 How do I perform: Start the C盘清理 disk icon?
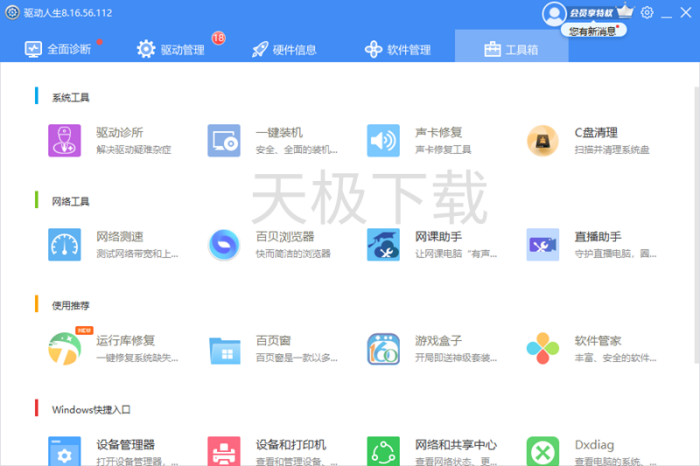(x=542, y=141)
